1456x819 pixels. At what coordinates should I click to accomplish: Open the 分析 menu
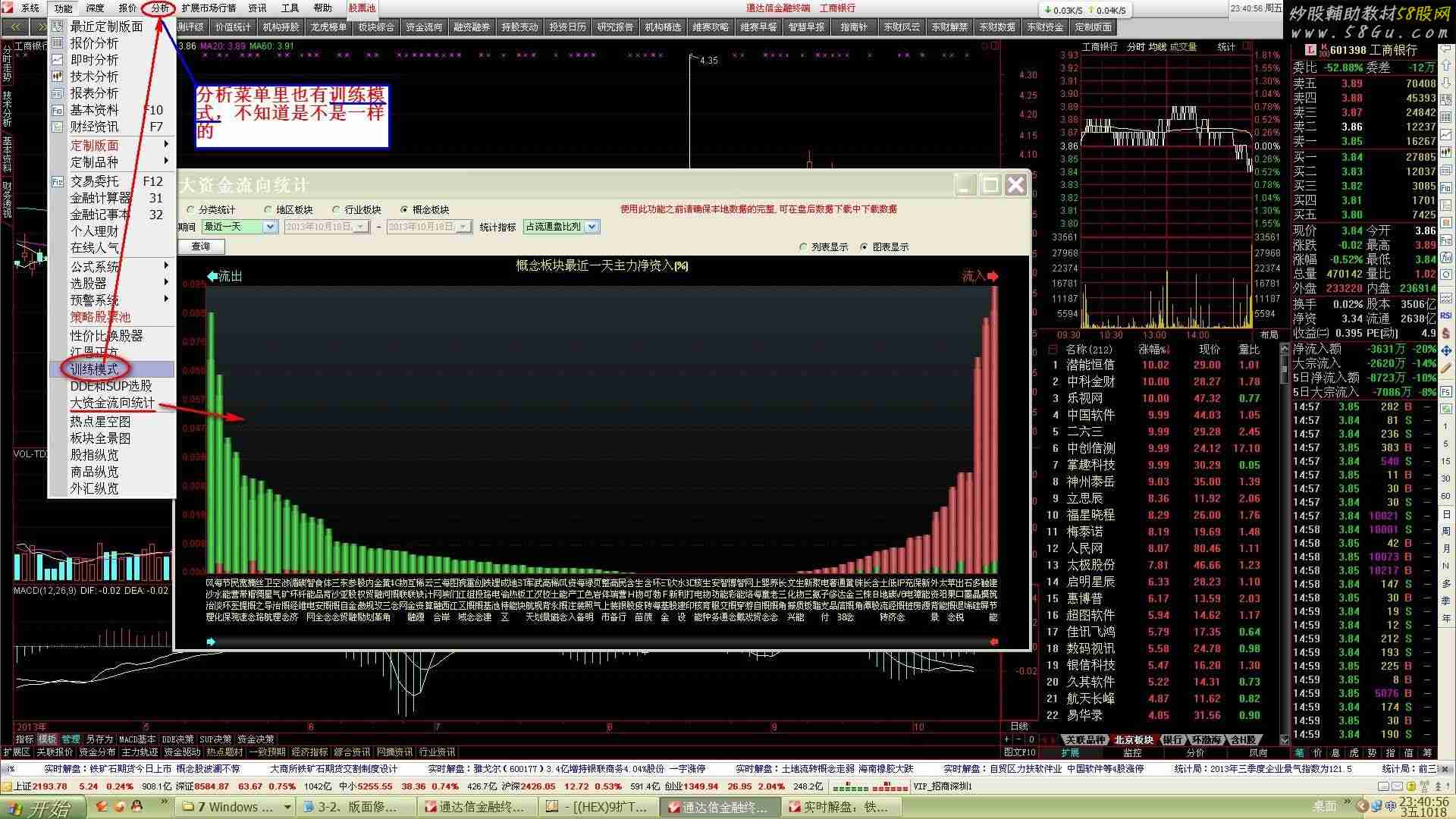[x=160, y=8]
